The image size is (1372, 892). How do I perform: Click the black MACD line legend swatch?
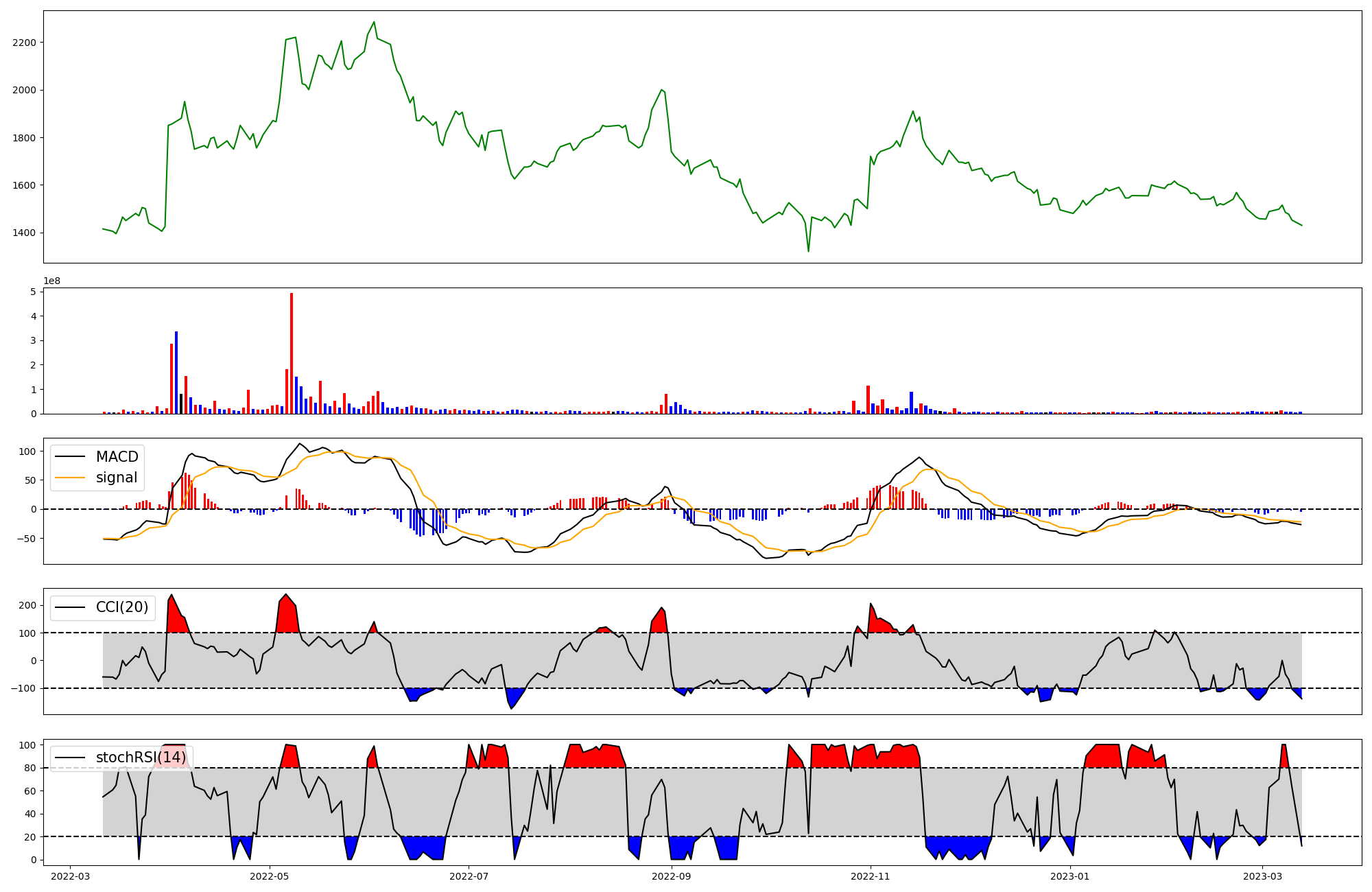coord(70,457)
